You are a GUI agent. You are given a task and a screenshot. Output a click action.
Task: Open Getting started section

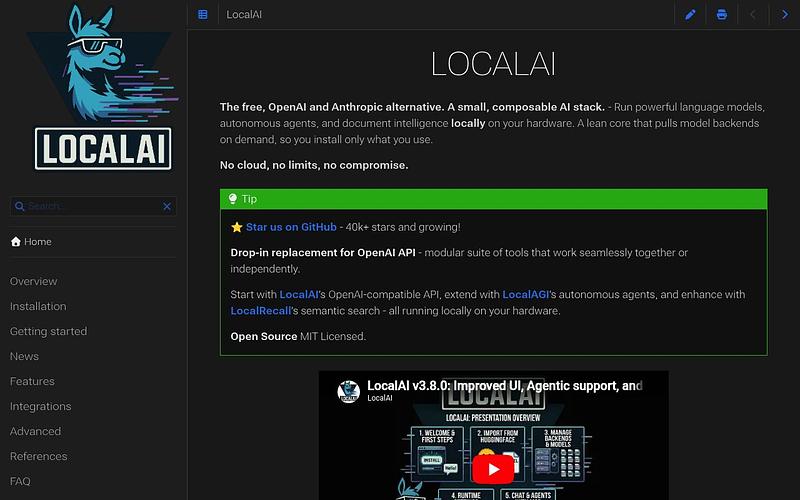click(48, 331)
